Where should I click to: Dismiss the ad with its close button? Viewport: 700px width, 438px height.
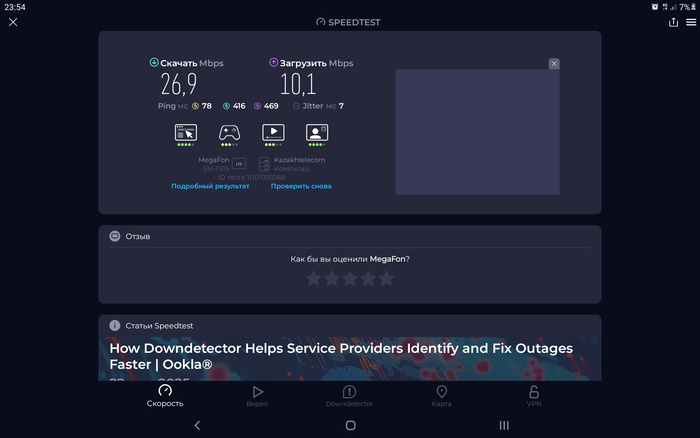click(554, 64)
